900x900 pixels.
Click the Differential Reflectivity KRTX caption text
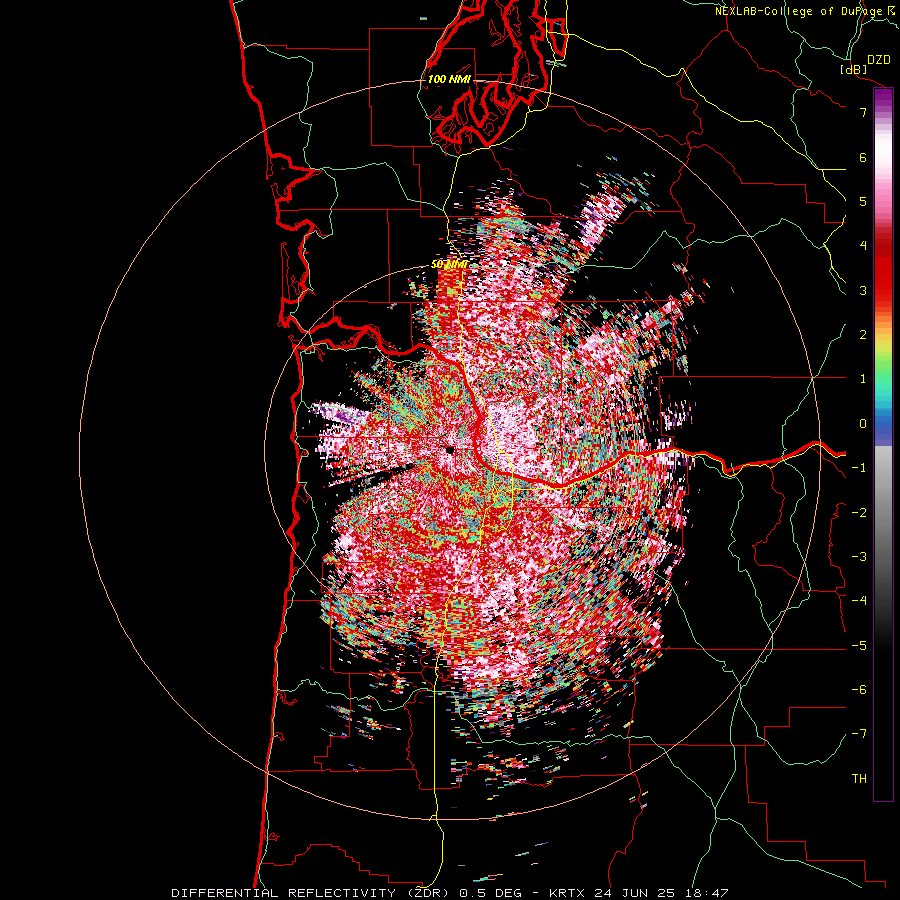[x=450, y=893]
